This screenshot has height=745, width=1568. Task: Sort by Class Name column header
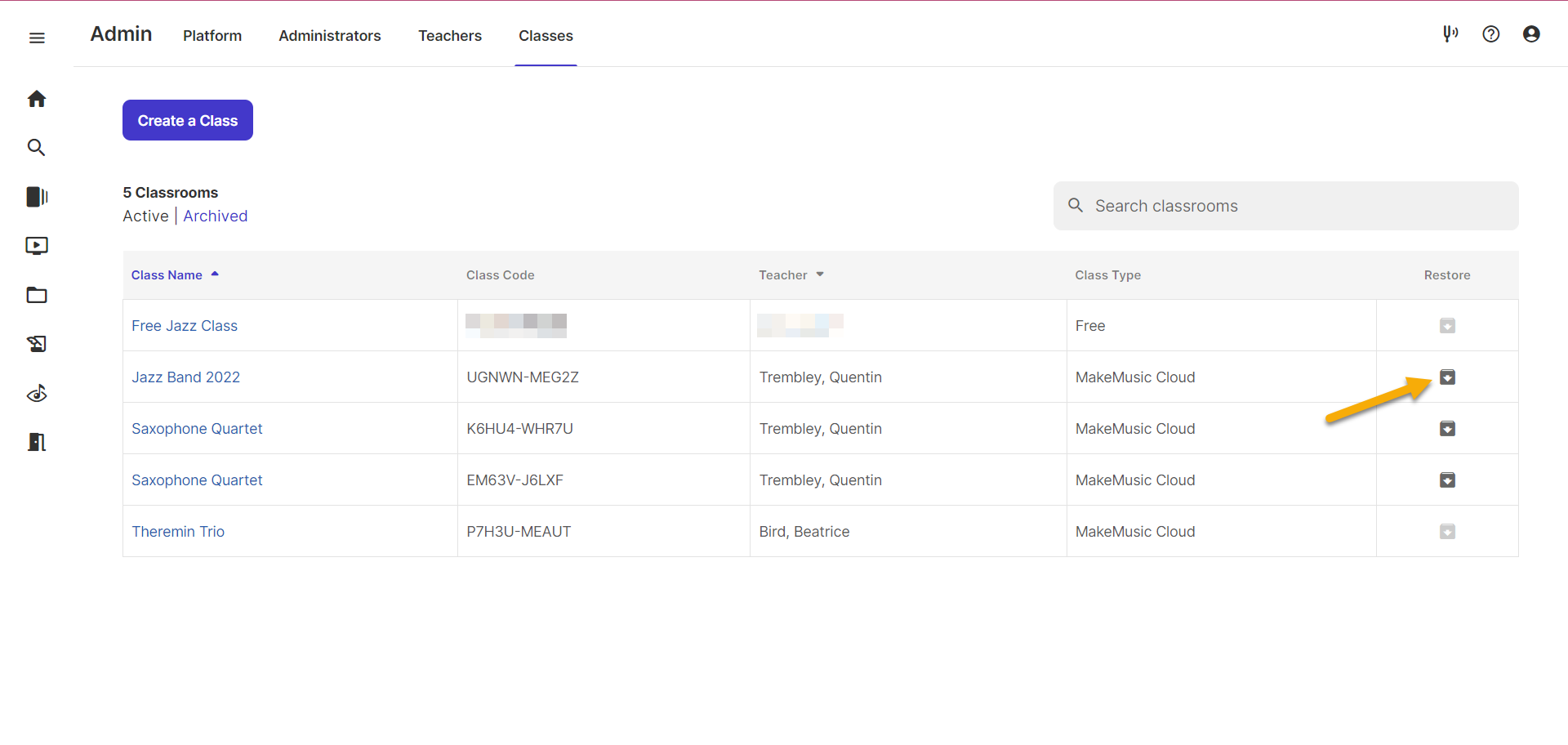(x=167, y=275)
